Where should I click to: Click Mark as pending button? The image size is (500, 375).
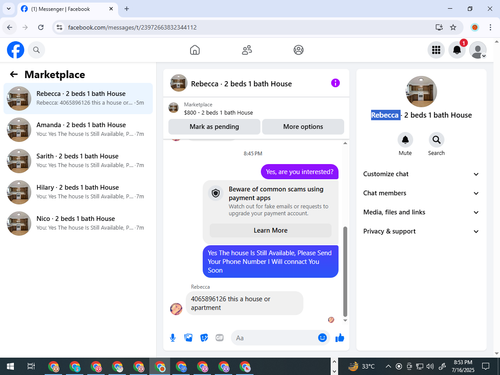(214, 127)
